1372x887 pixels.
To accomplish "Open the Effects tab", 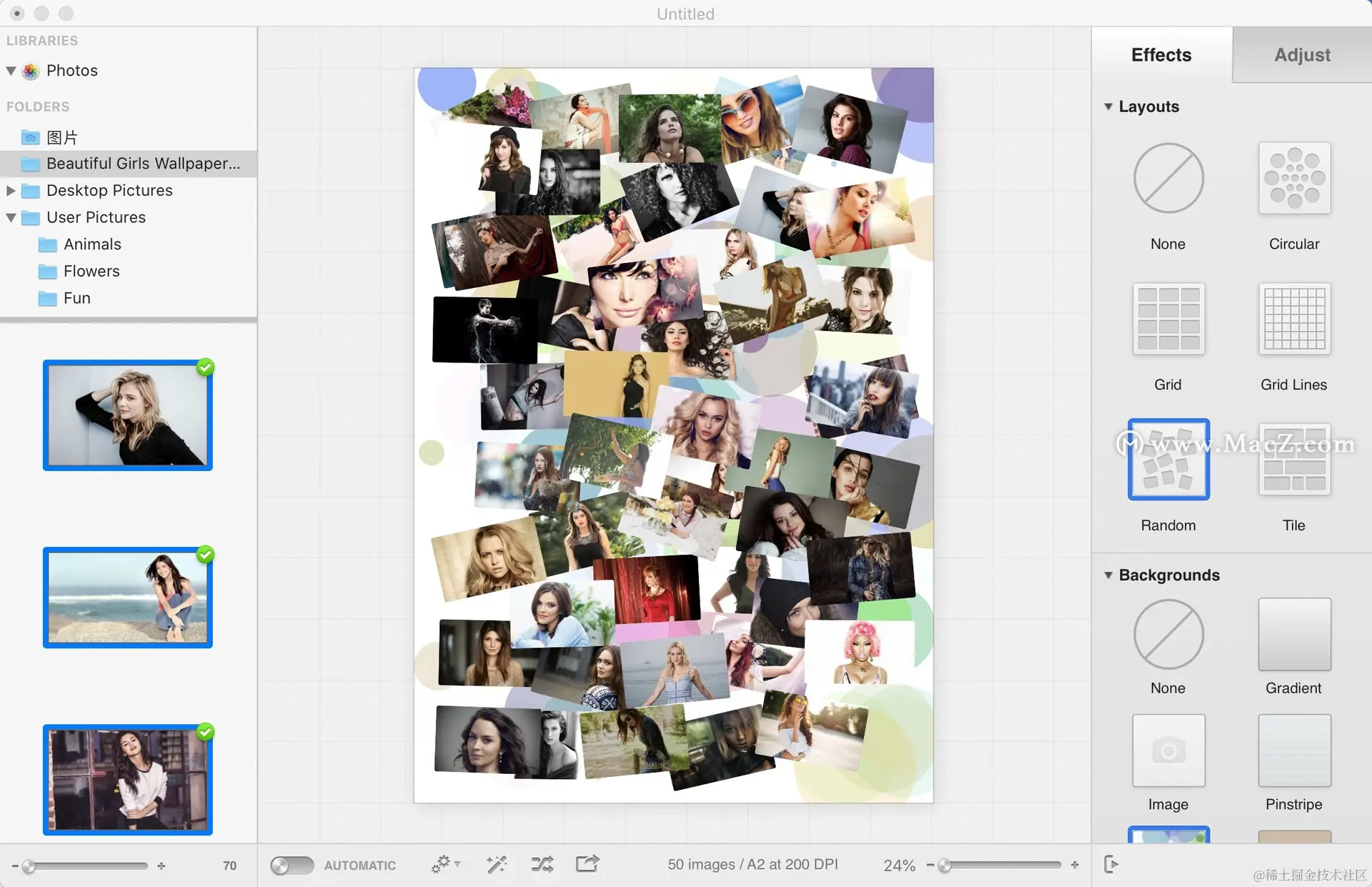I will (x=1161, y=55).
